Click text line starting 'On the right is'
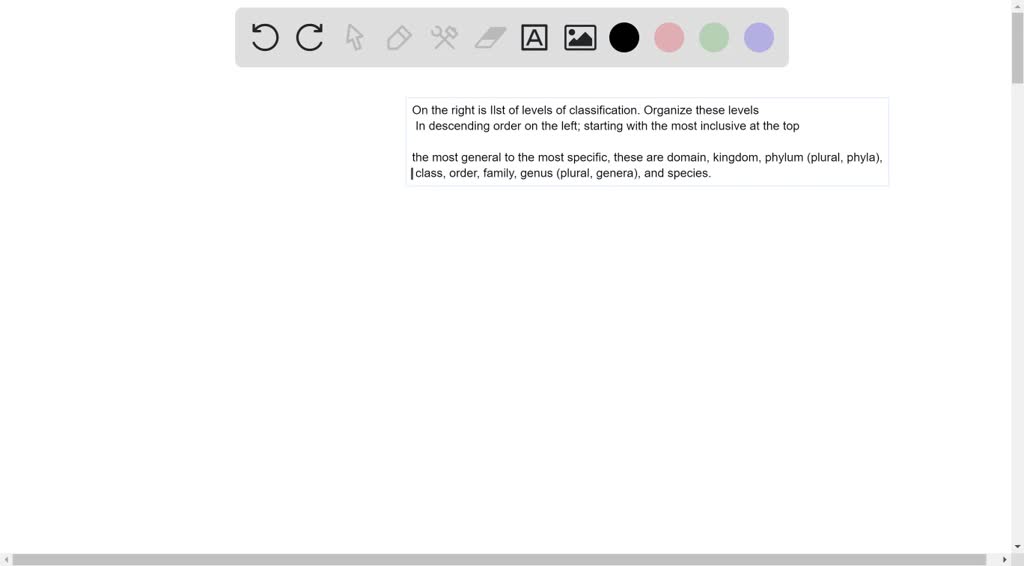The image size is (1024, 566). pyautogui.click(x=585, y=110)
